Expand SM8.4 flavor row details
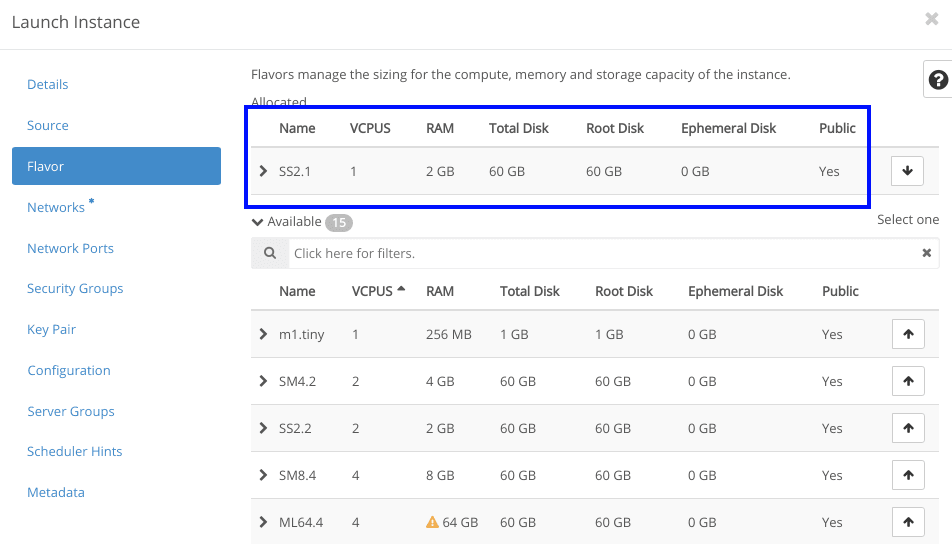The image size is (952, 544). point(263,475)
